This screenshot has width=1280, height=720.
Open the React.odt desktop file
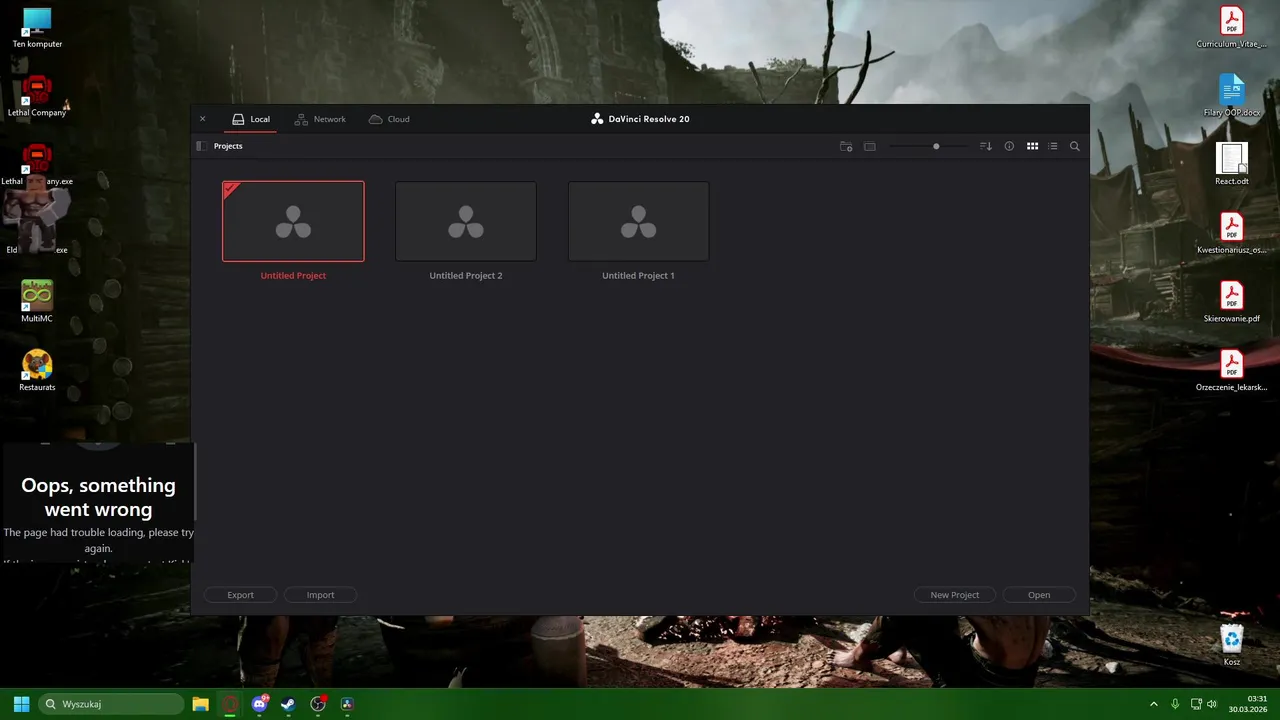tap(1231, 165)
